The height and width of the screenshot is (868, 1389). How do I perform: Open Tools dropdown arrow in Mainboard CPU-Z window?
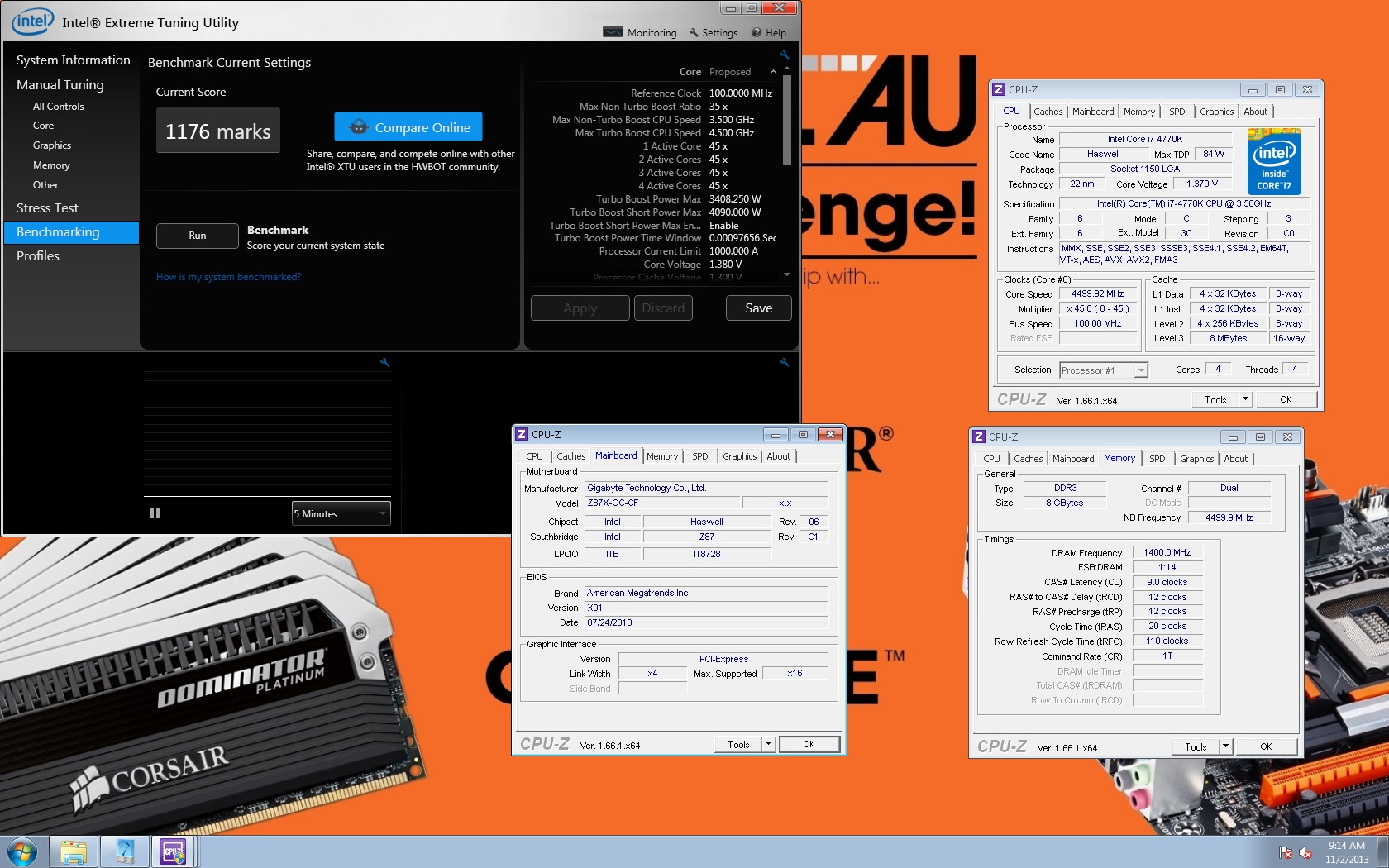click(768, 744)
